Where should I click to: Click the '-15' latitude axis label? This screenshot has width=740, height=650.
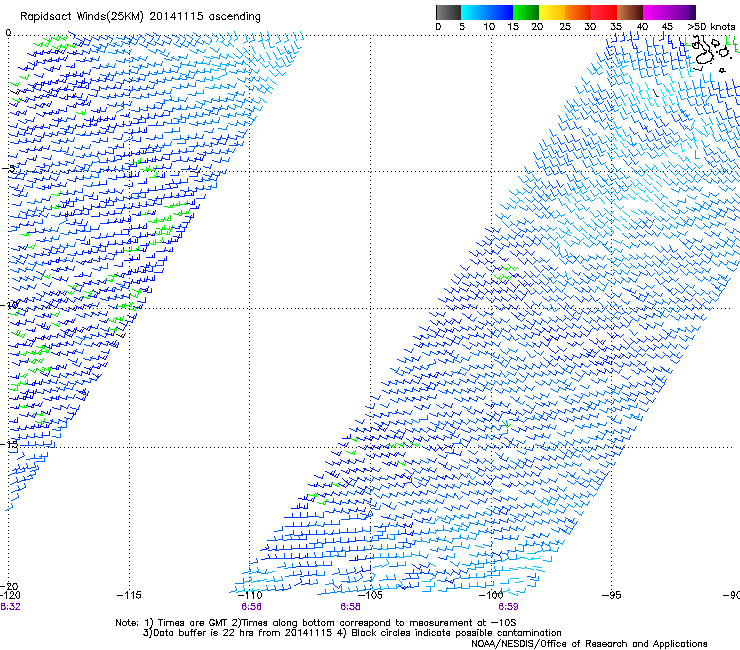pyautogui.click(x=9, y=444)
